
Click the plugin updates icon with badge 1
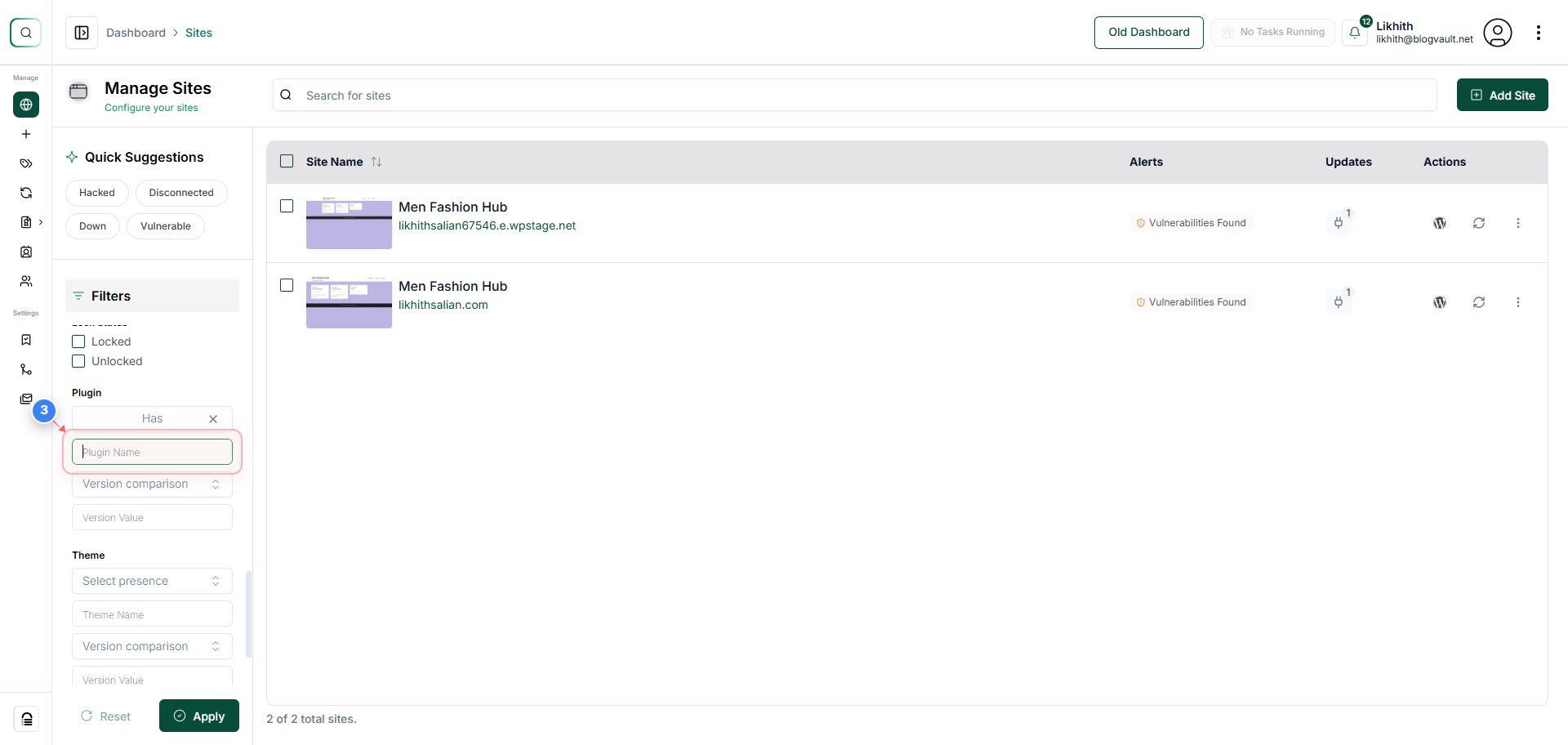point(1339,222)
